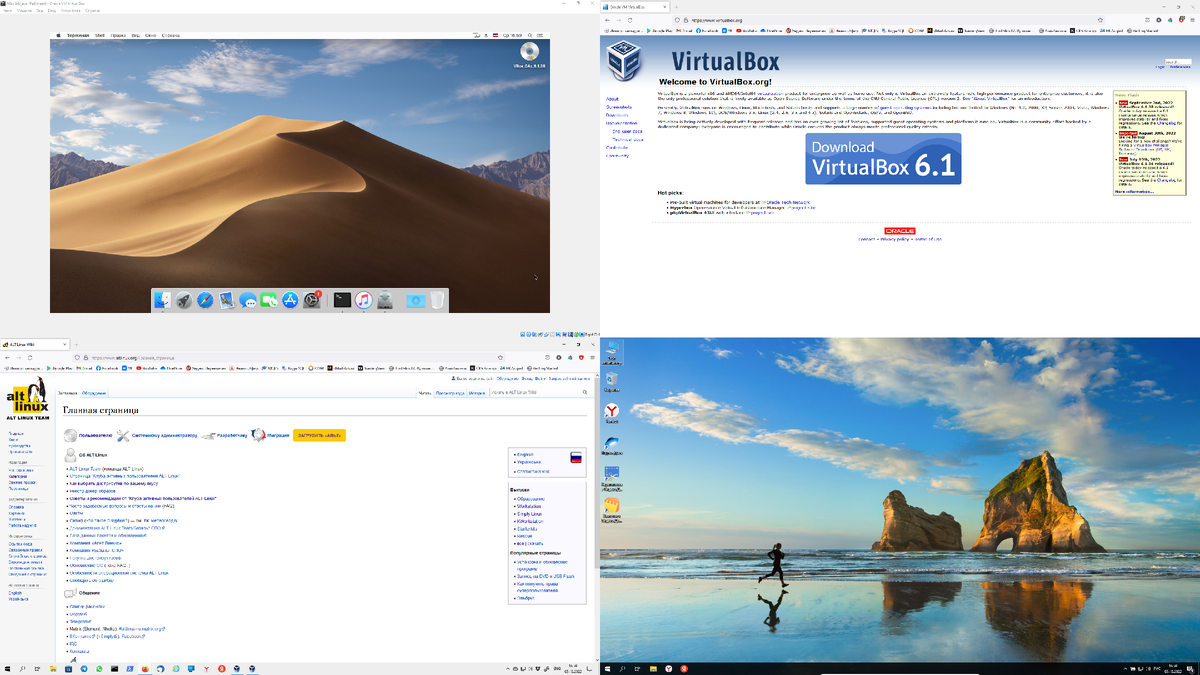The image size is (1200, 675).
Task: Open Yandex browser icon on guest desktop
Action: [x=612, y=411]
